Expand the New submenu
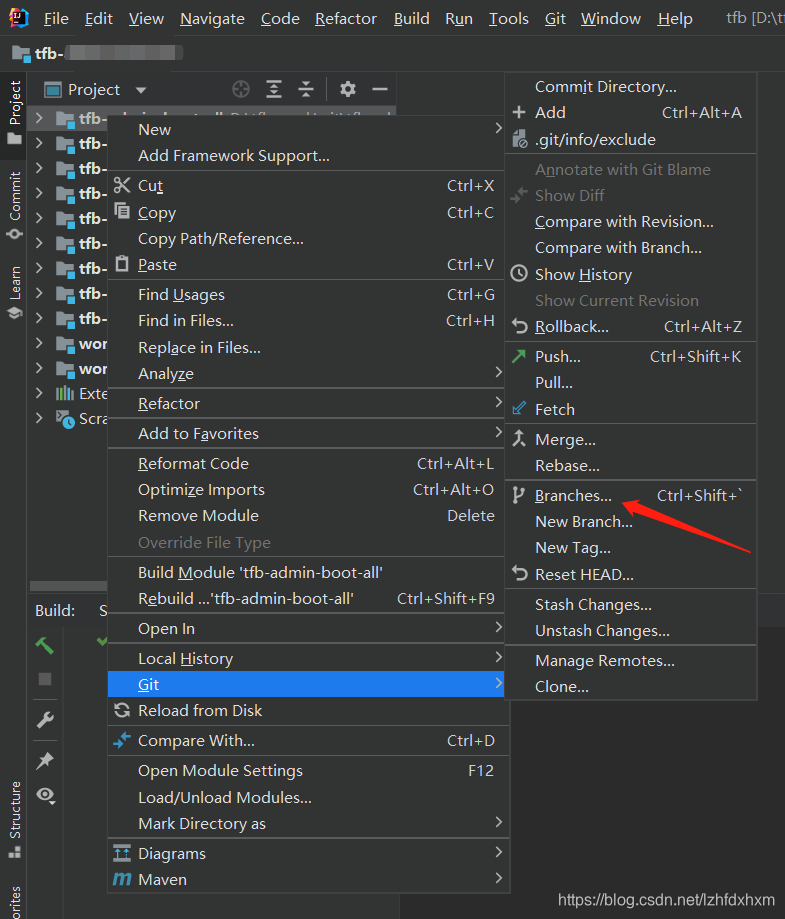Screen dimensions: 785x919 pyautogui.click(x=306, y=130)
